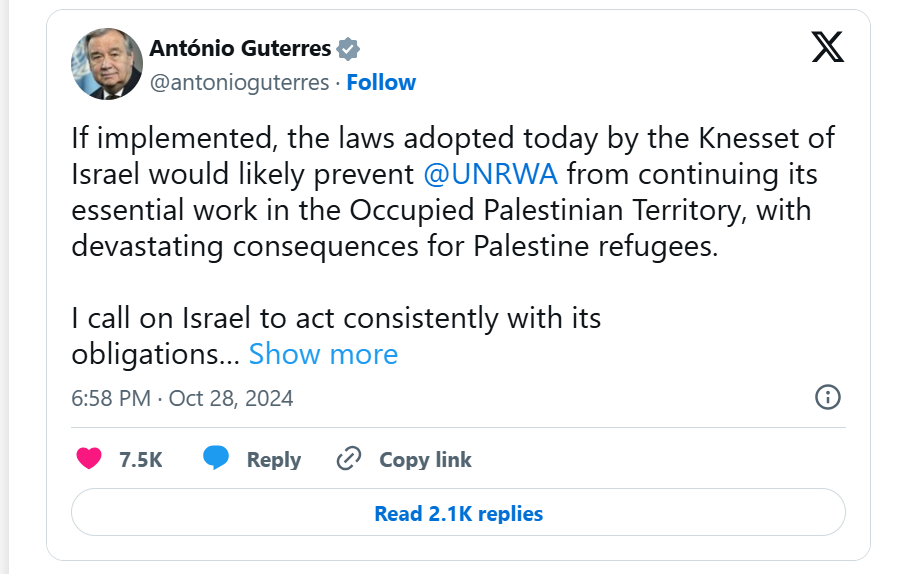Click the @antonioguterres handle
This screenshot has width=899, height=574.
tap(239, 82)
